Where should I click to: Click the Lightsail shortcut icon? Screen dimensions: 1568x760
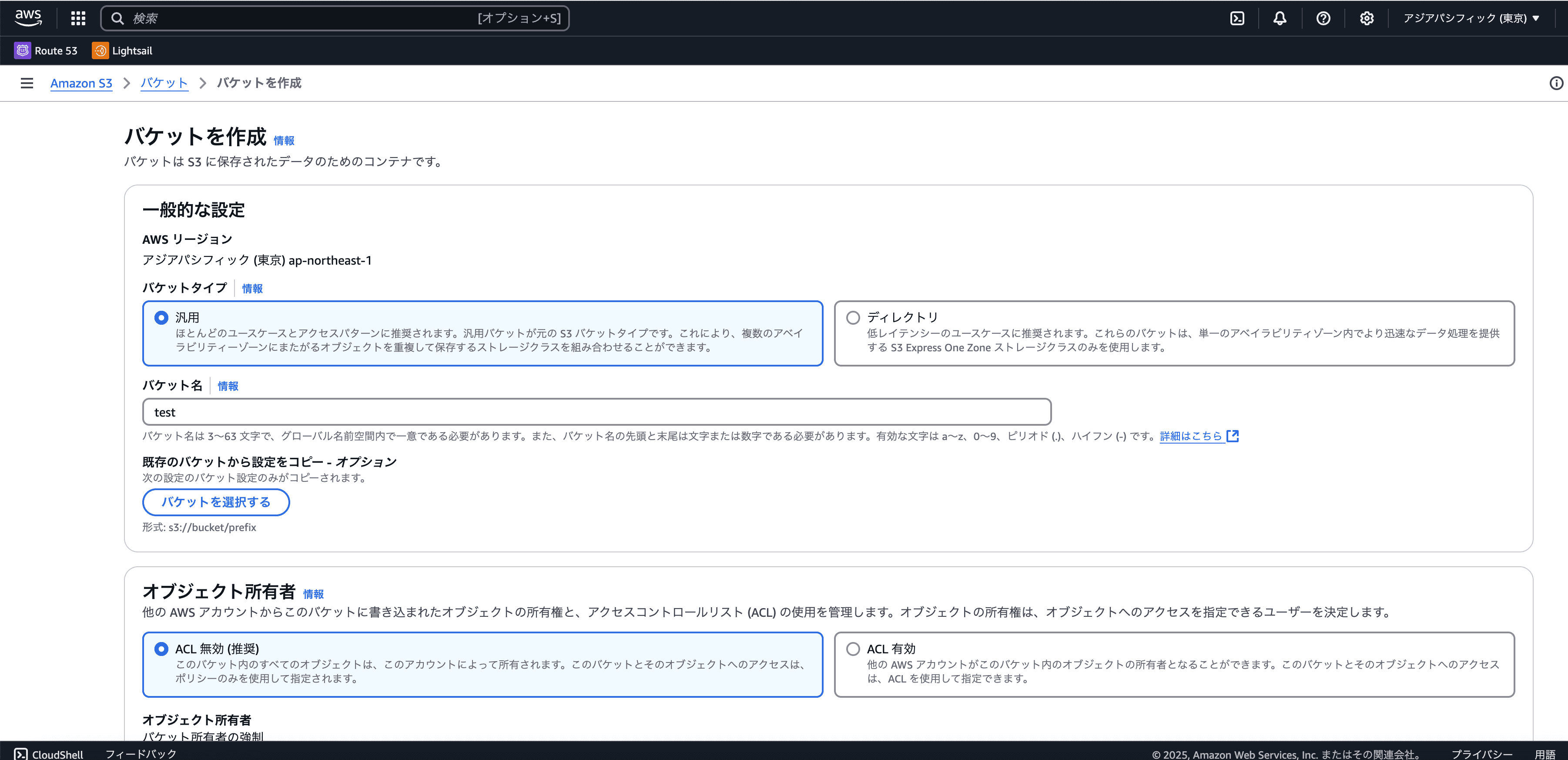(100, 50)
